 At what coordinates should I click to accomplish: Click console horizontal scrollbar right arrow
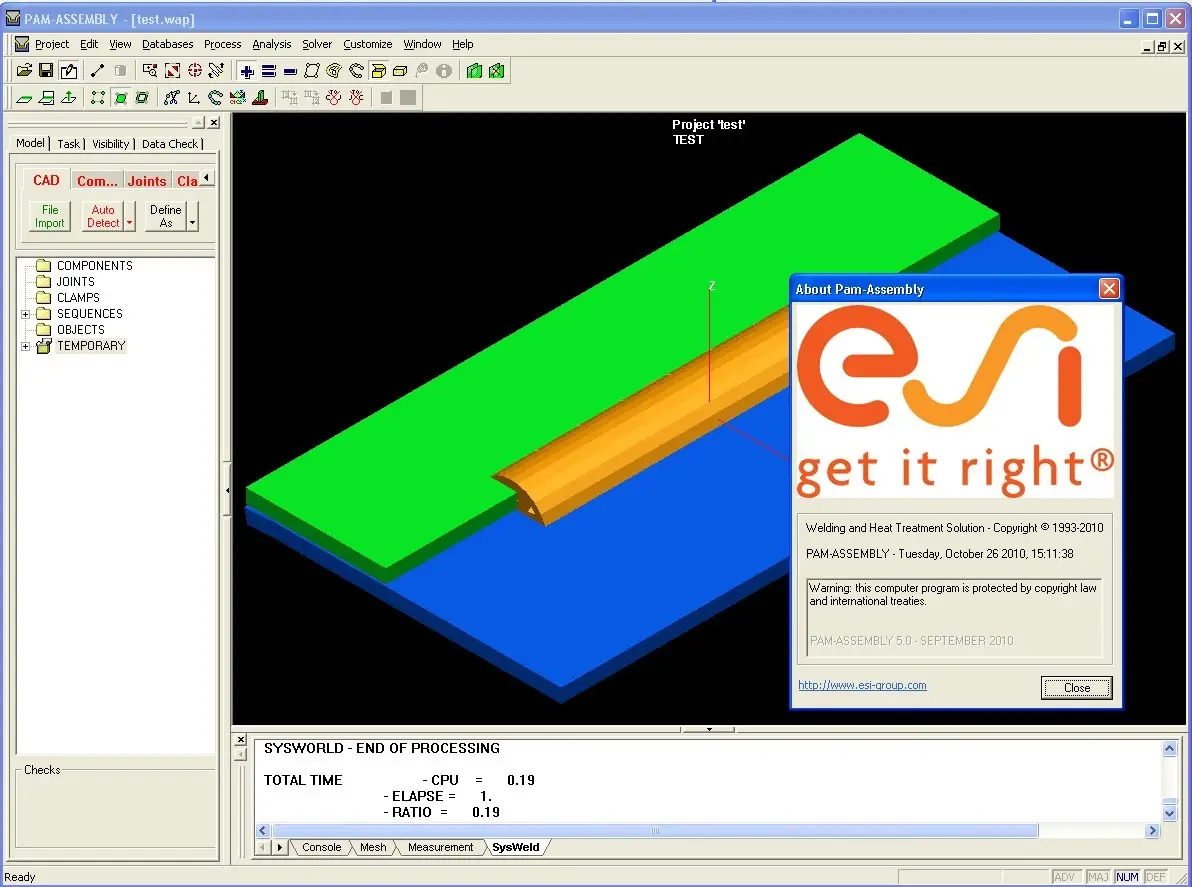point(1152,831)
